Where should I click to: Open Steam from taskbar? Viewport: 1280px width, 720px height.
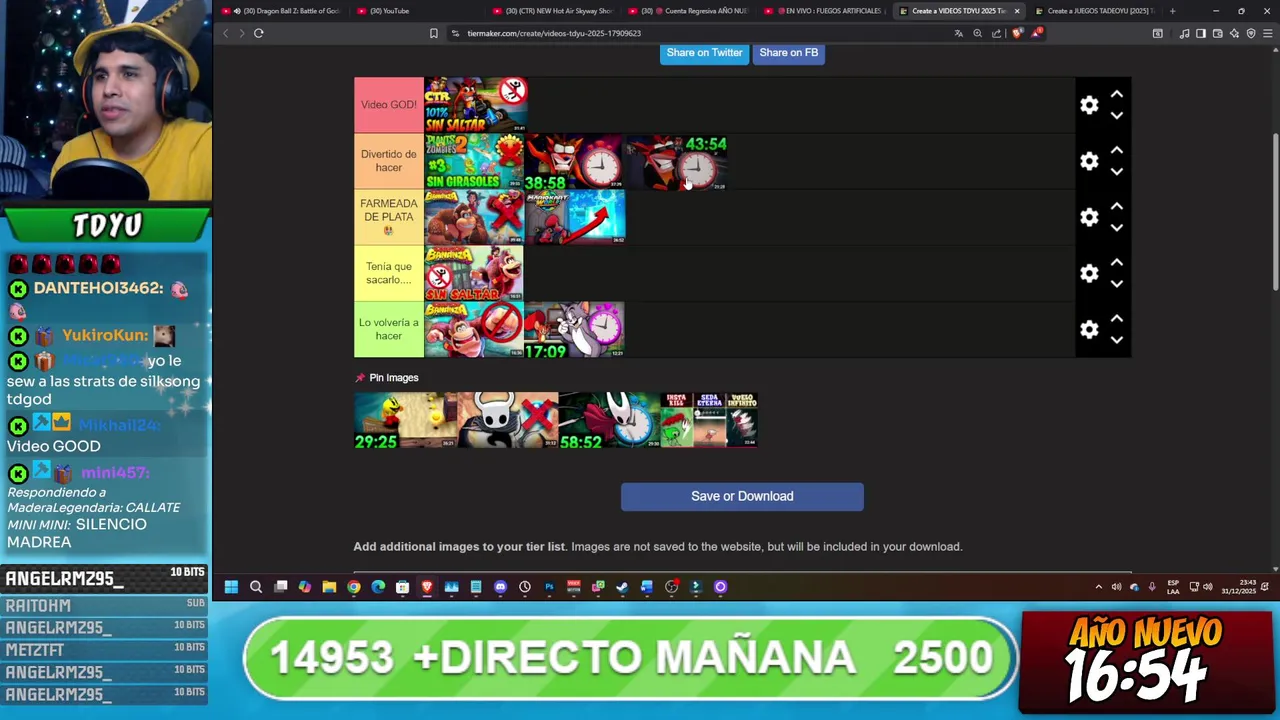tap(622, 587)
